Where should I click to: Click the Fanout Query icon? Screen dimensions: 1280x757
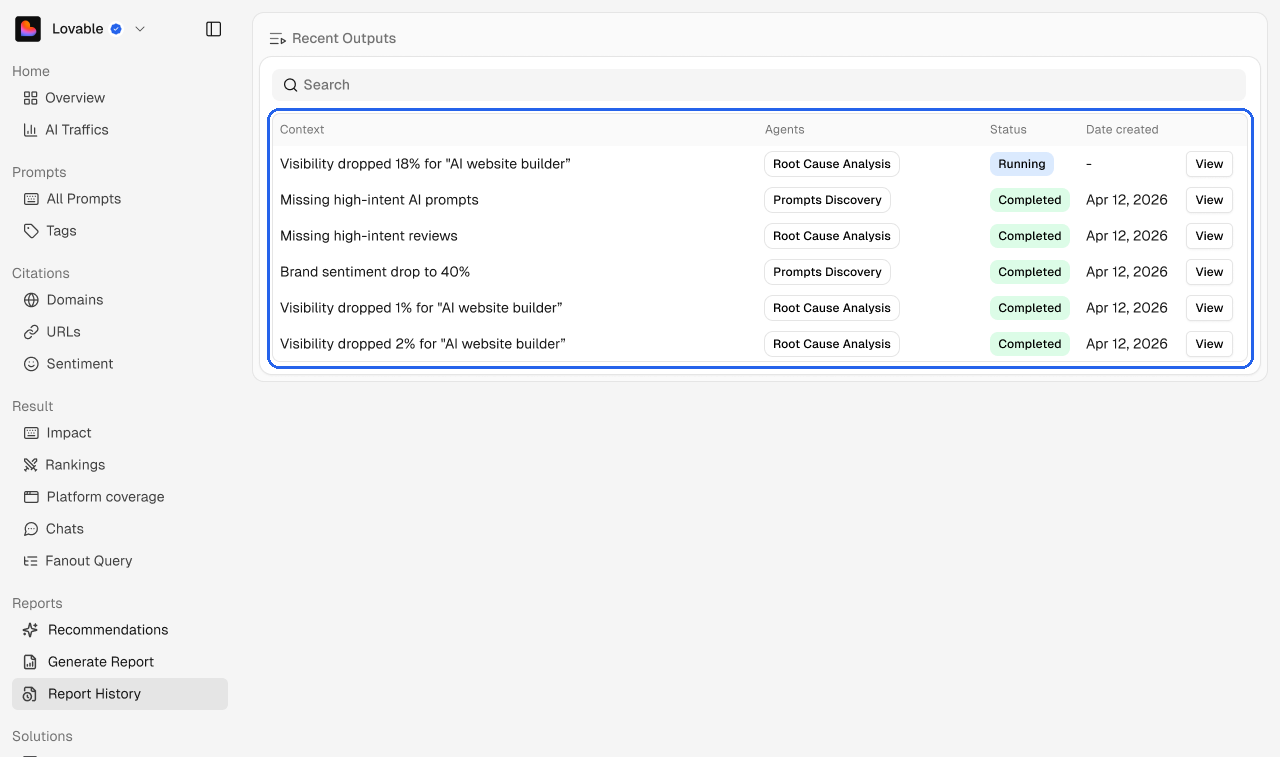coord(31,561)
